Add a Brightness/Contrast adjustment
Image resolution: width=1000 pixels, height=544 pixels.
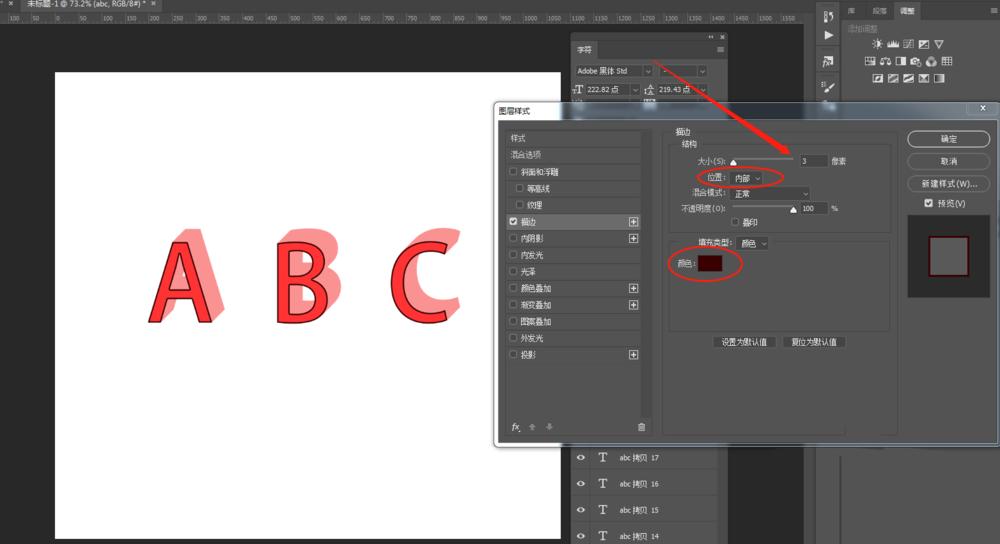[878, 44]
